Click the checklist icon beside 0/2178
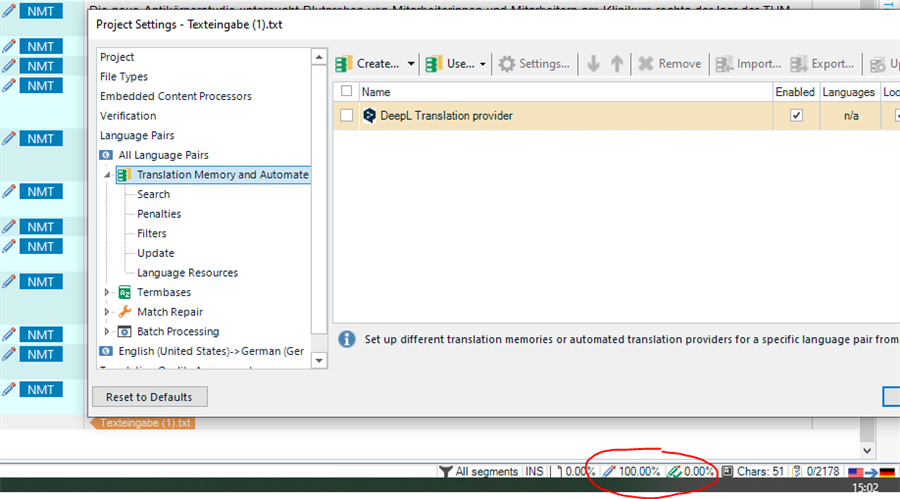This screenshot has width=900, height=499. point(797,471)
